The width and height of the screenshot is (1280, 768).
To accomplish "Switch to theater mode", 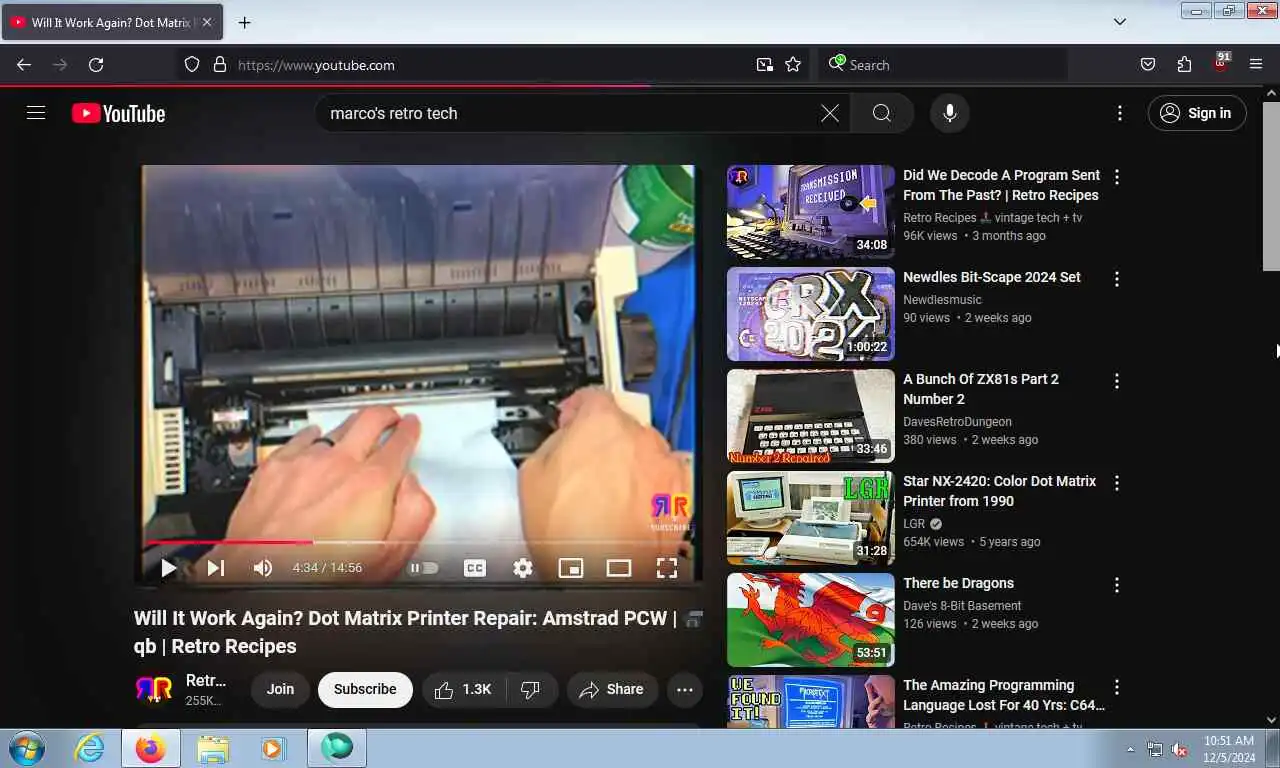I will 619,568.
